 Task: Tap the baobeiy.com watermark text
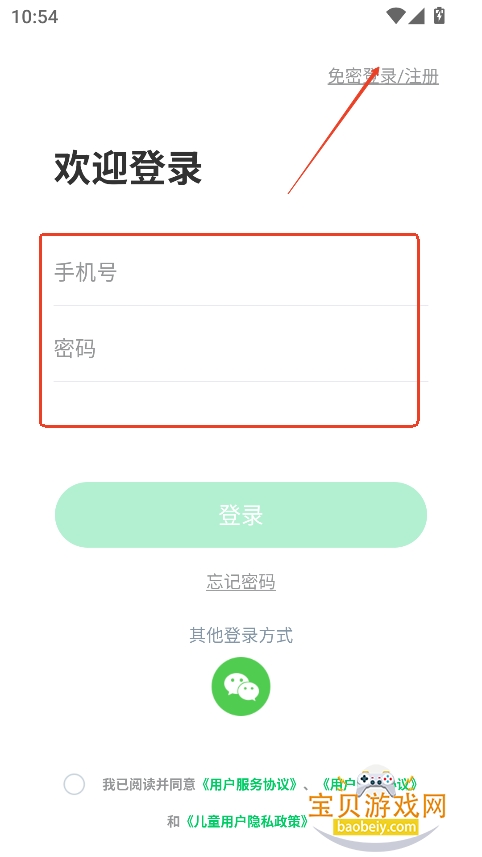click(377, 826)
